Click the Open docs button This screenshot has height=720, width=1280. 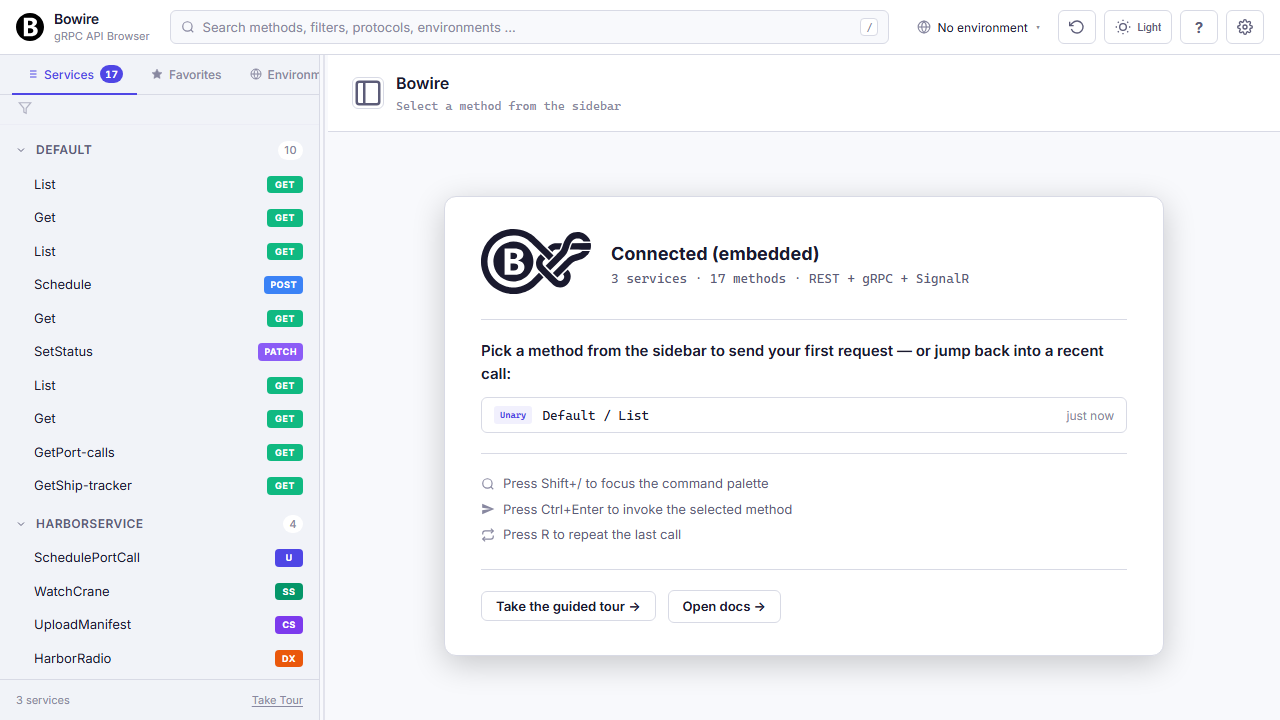724,606
